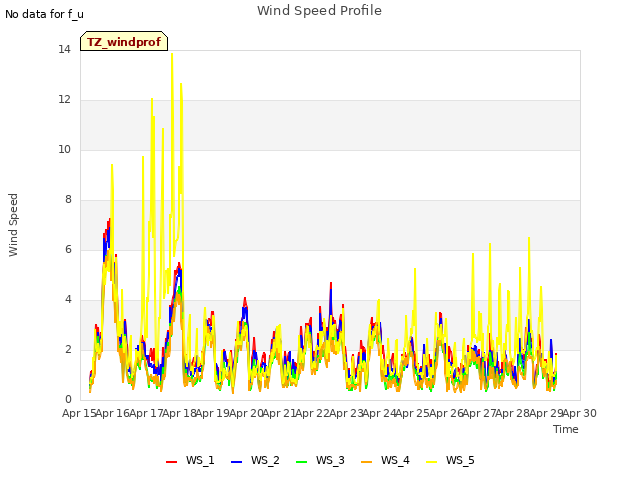This screenshot has height=480, width=640.
Task: Click the y-axis tick label 6
Action: click(68, 249)
